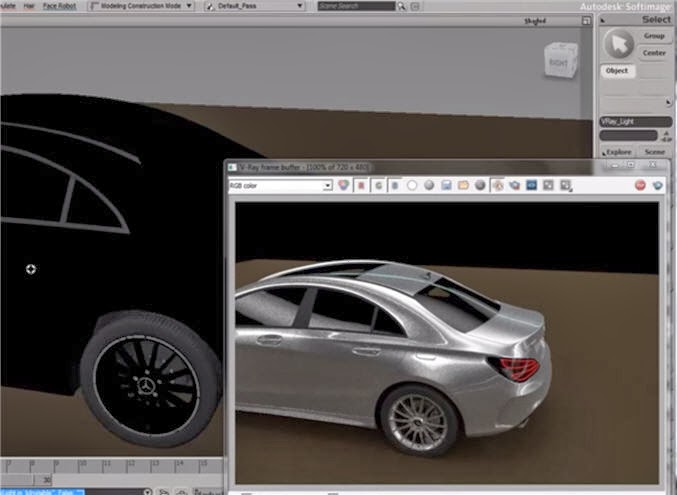
Task: Load an image with the folder icon
Action: pos(463,185)
